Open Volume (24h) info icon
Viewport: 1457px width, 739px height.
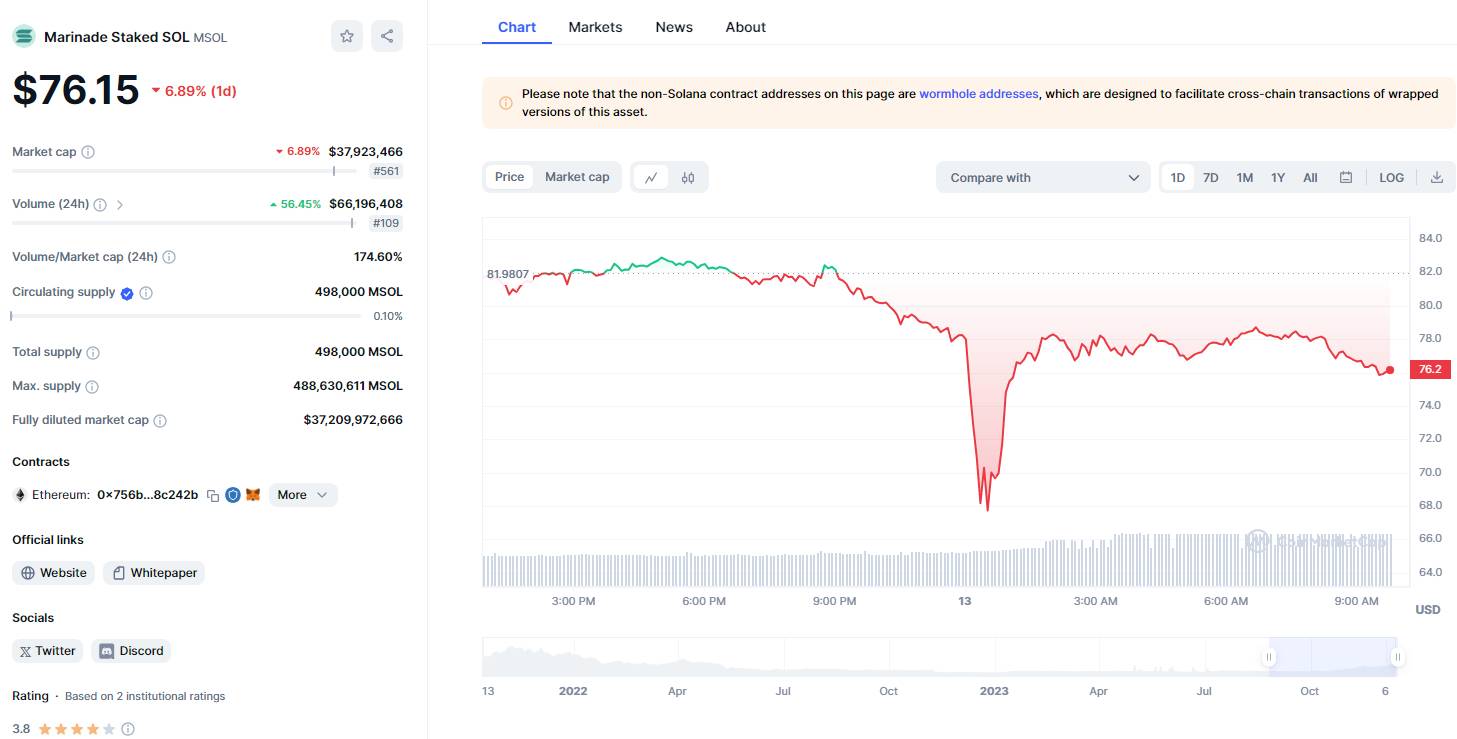tap(100, 204)
